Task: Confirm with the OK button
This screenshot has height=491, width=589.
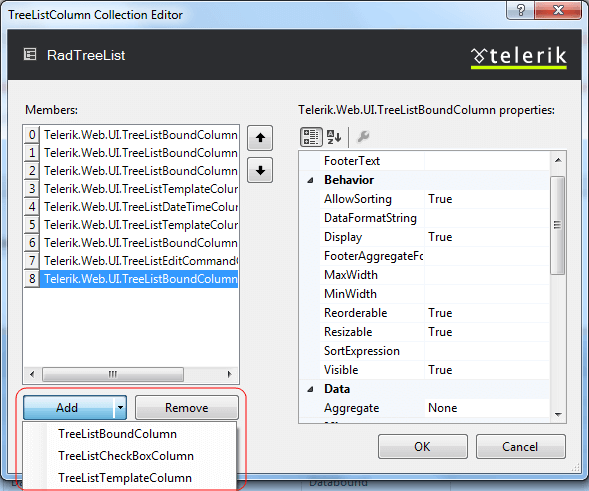Action: pyautogui.click(x=423, y=447)
